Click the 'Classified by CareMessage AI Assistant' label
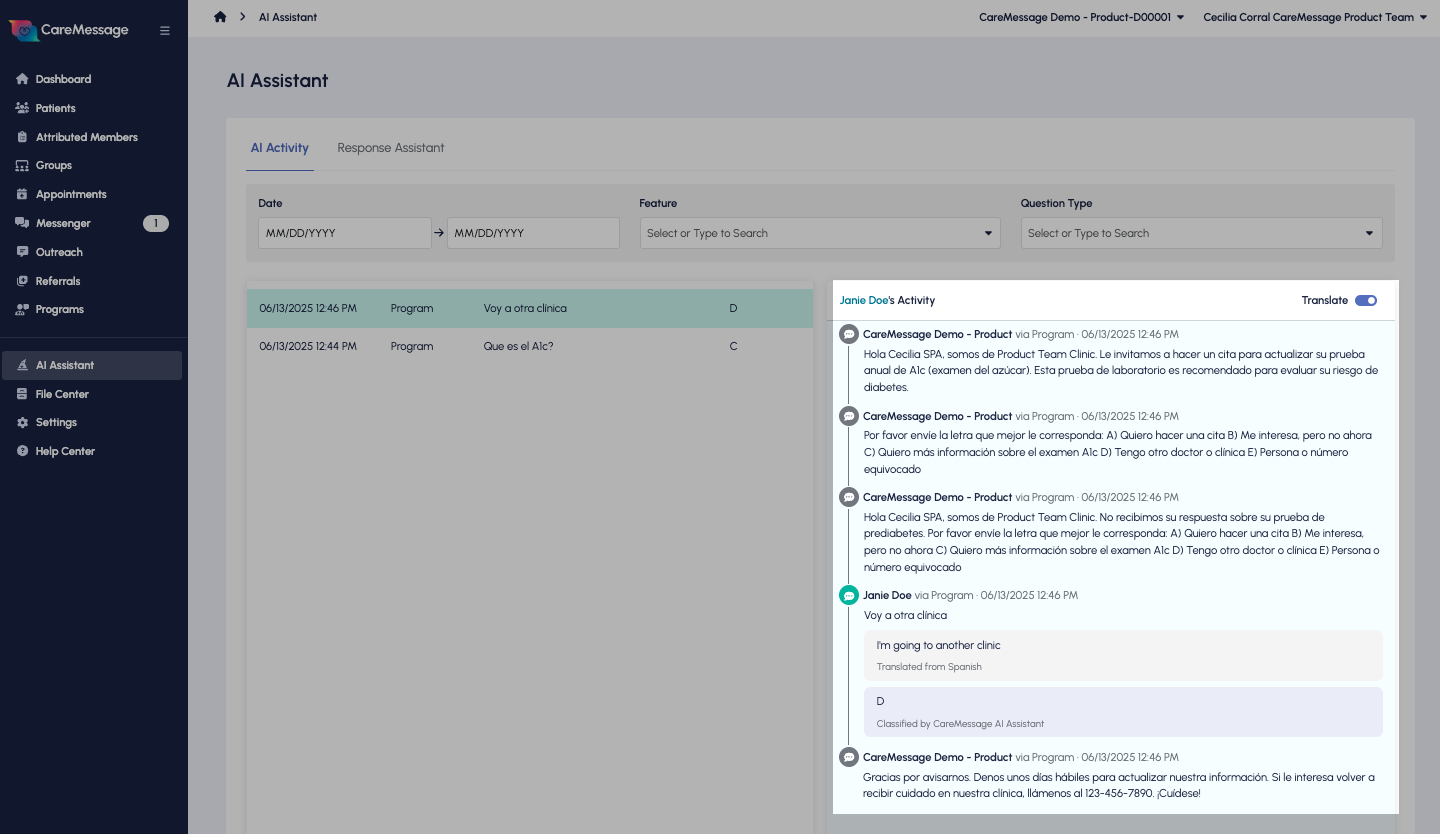The height and width of the screenshot is (834, 1440). tap(960, 724)
